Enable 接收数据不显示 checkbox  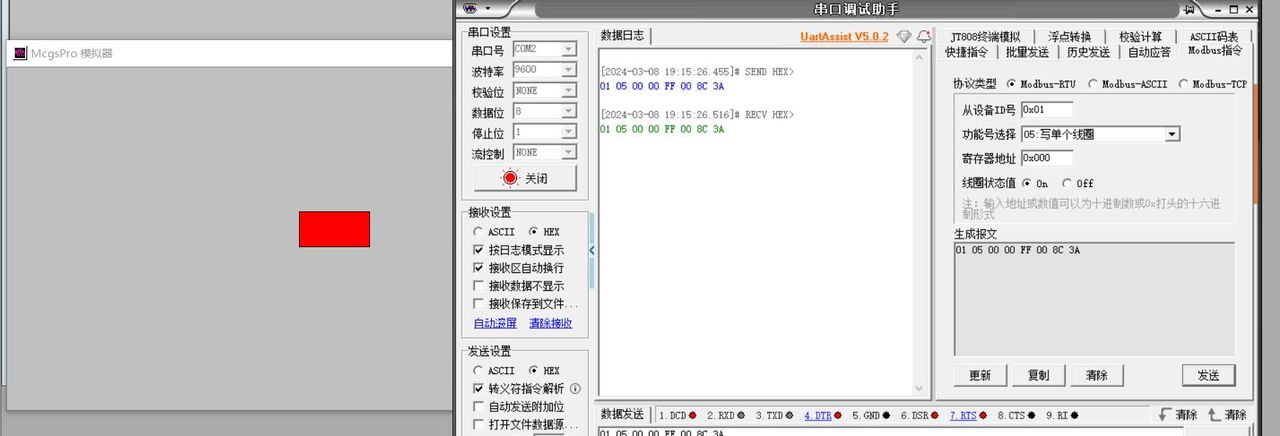tap(478, 286)
